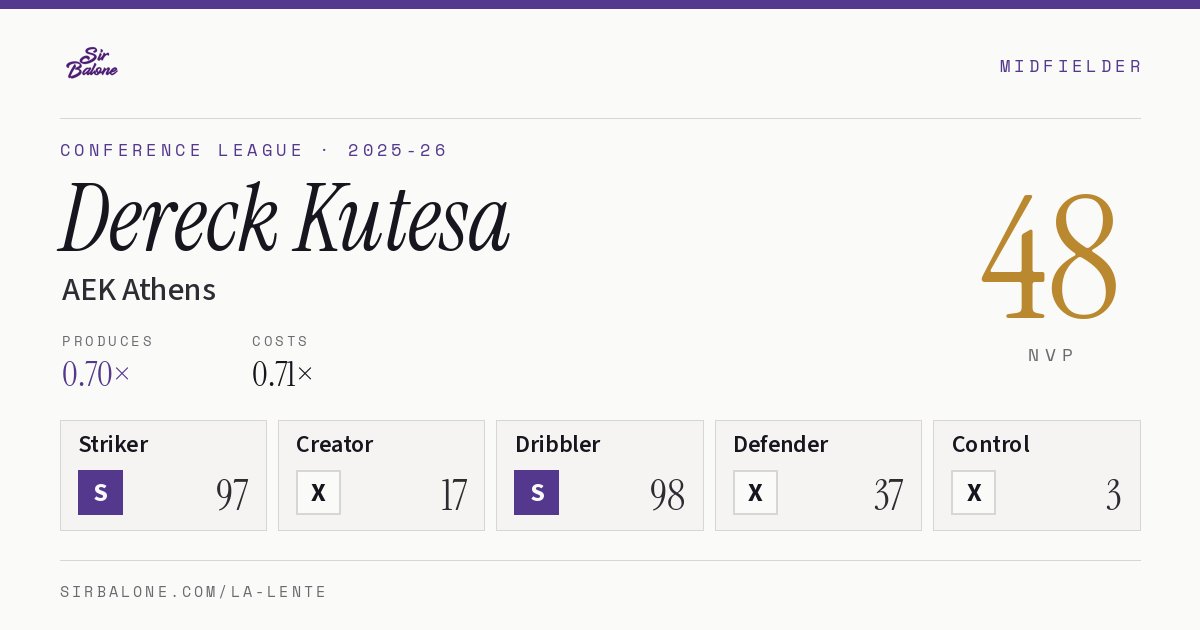Select the Striker stat card title
This screenshot has height=630, width=1200.
coord(113,444)
